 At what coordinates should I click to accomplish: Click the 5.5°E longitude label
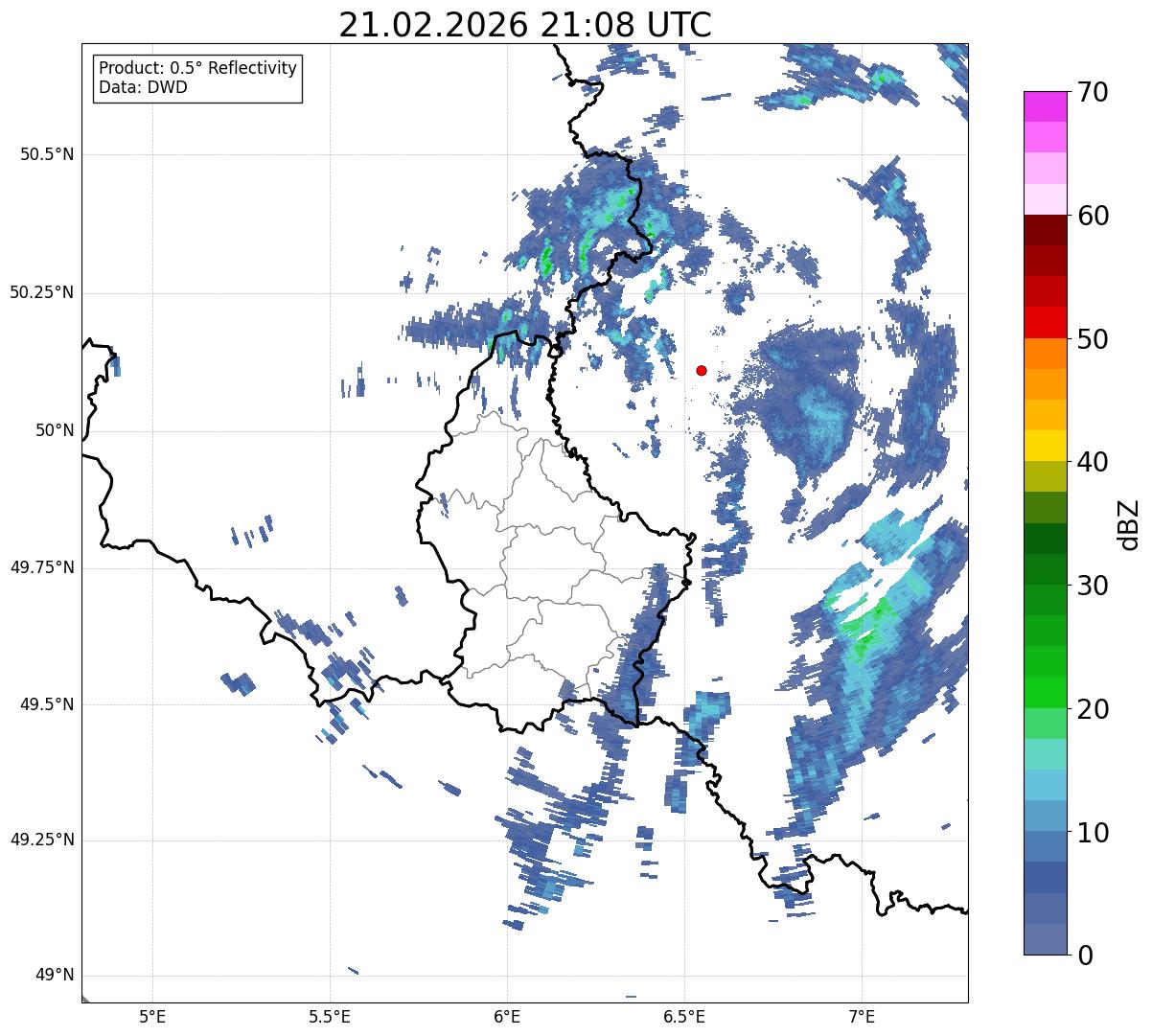coord(330,1016)
